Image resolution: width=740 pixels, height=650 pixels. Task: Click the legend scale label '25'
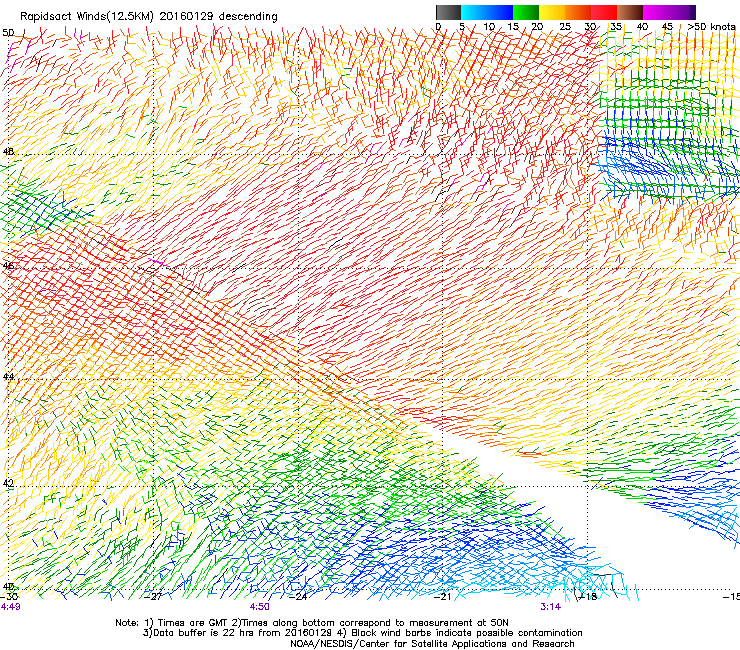565,27
